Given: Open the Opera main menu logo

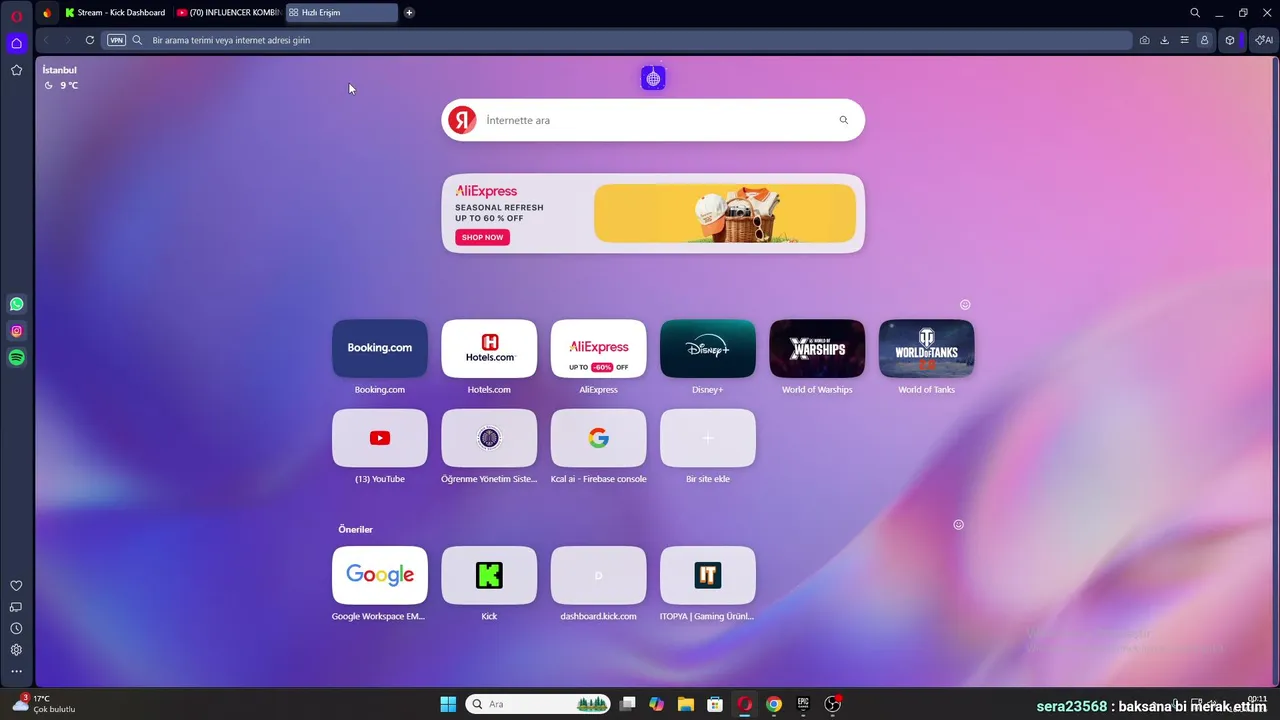Looking at the screenshot, I should 16,15.
